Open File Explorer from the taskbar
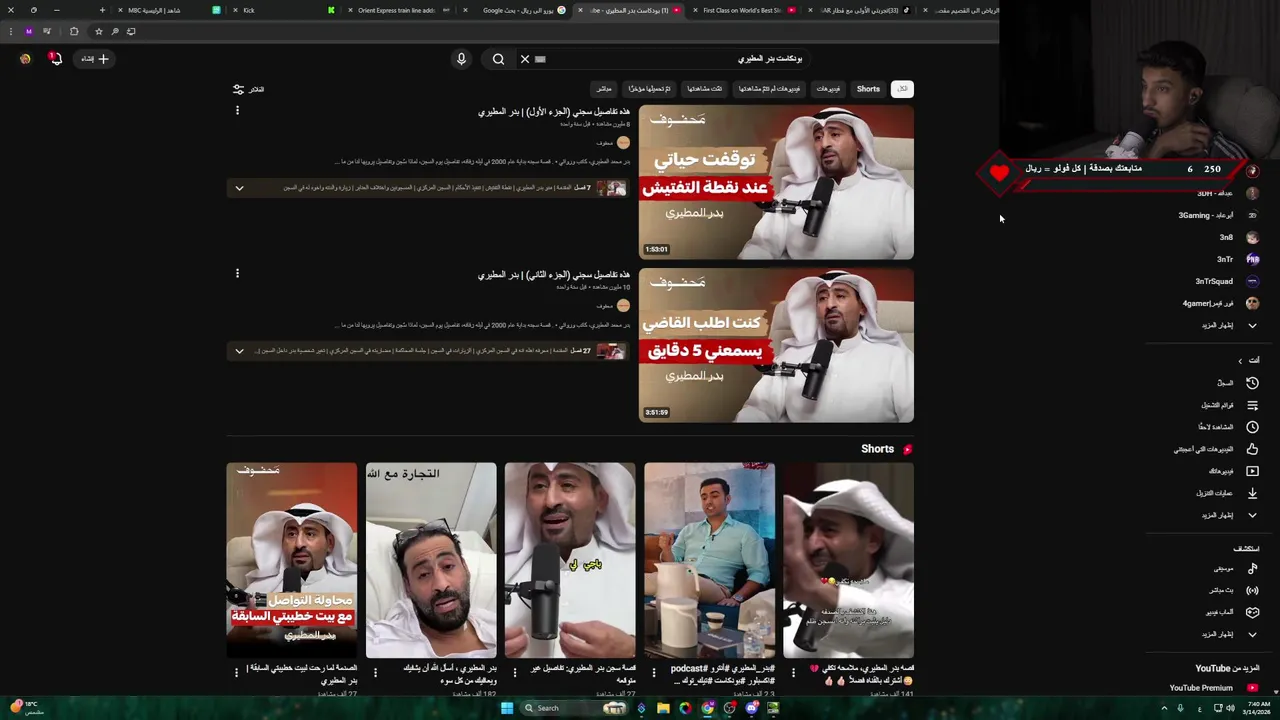Screen dimensions: 1280x720 coord(663,708)
